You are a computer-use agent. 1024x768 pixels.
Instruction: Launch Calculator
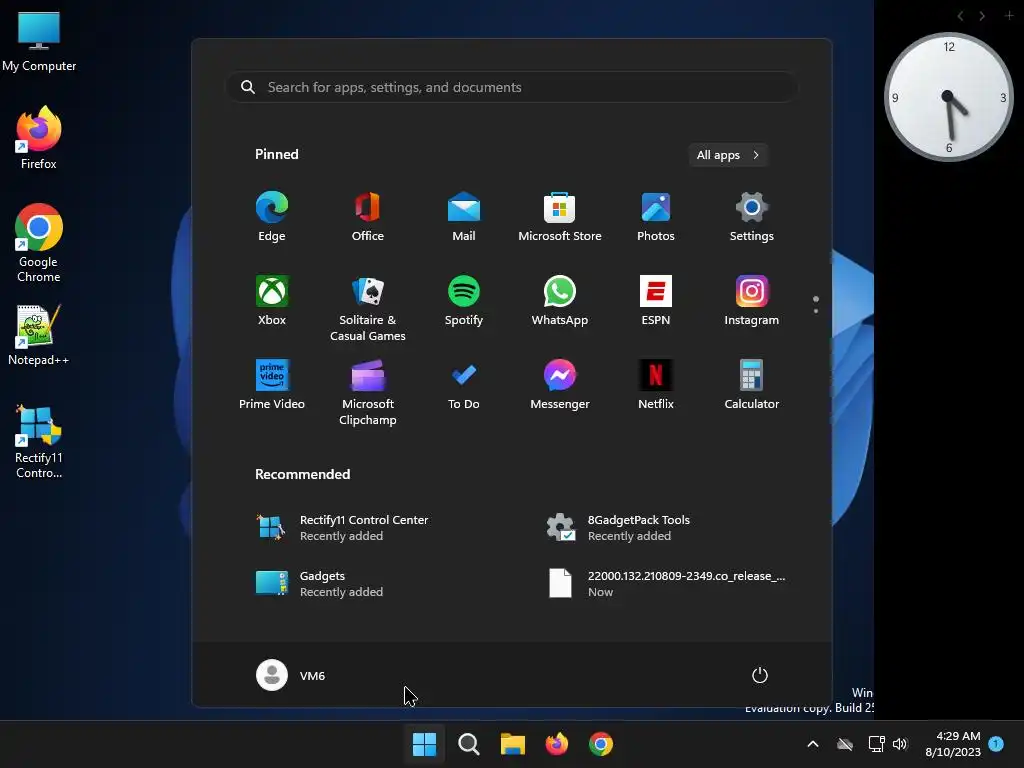pos(752,385)
